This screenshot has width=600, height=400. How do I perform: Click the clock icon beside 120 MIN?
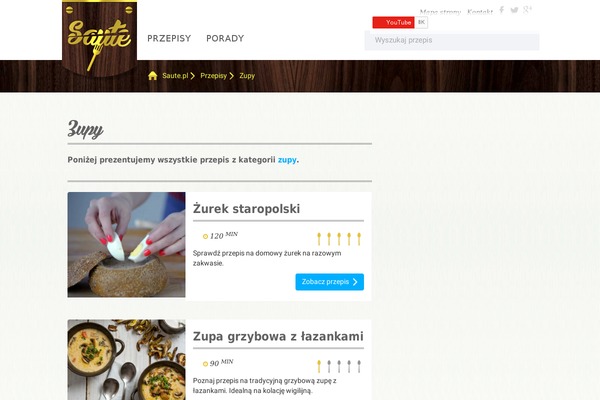tap(205, 237)
